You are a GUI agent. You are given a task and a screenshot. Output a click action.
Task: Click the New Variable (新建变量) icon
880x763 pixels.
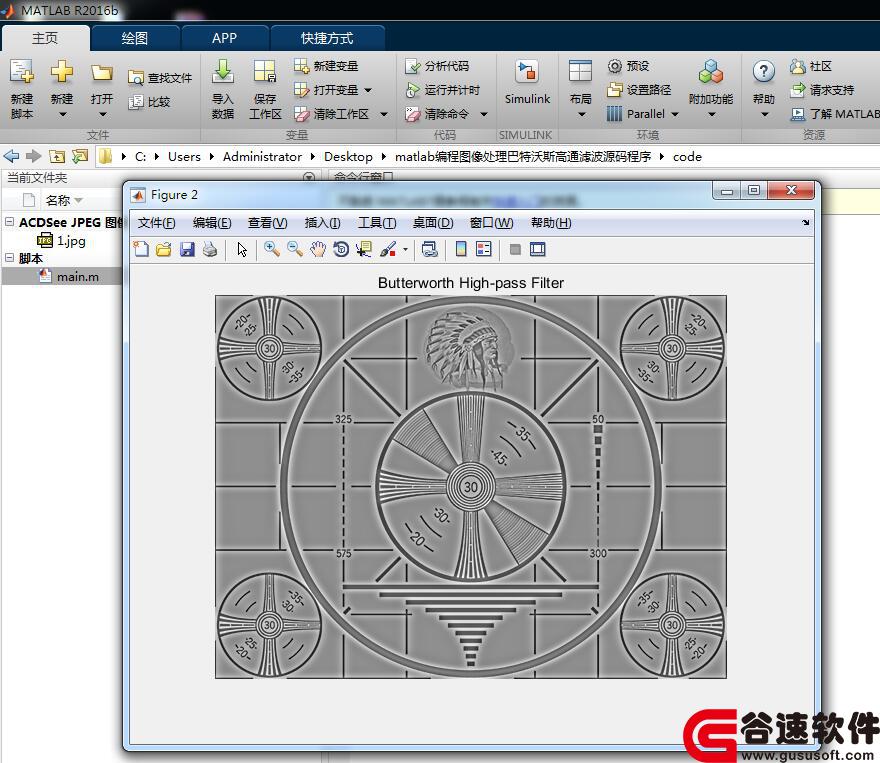301,66
